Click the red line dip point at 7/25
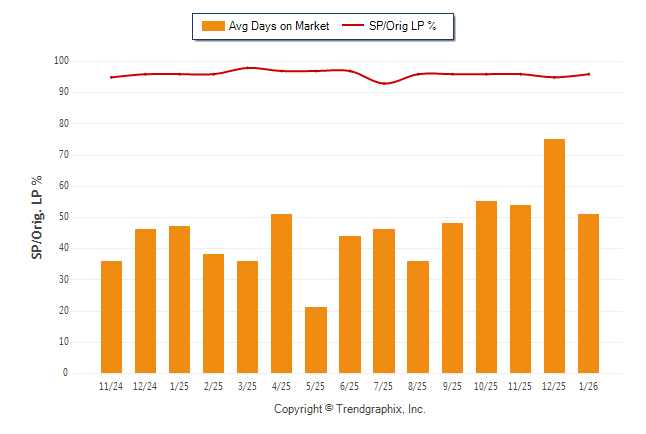 (384, 83)
